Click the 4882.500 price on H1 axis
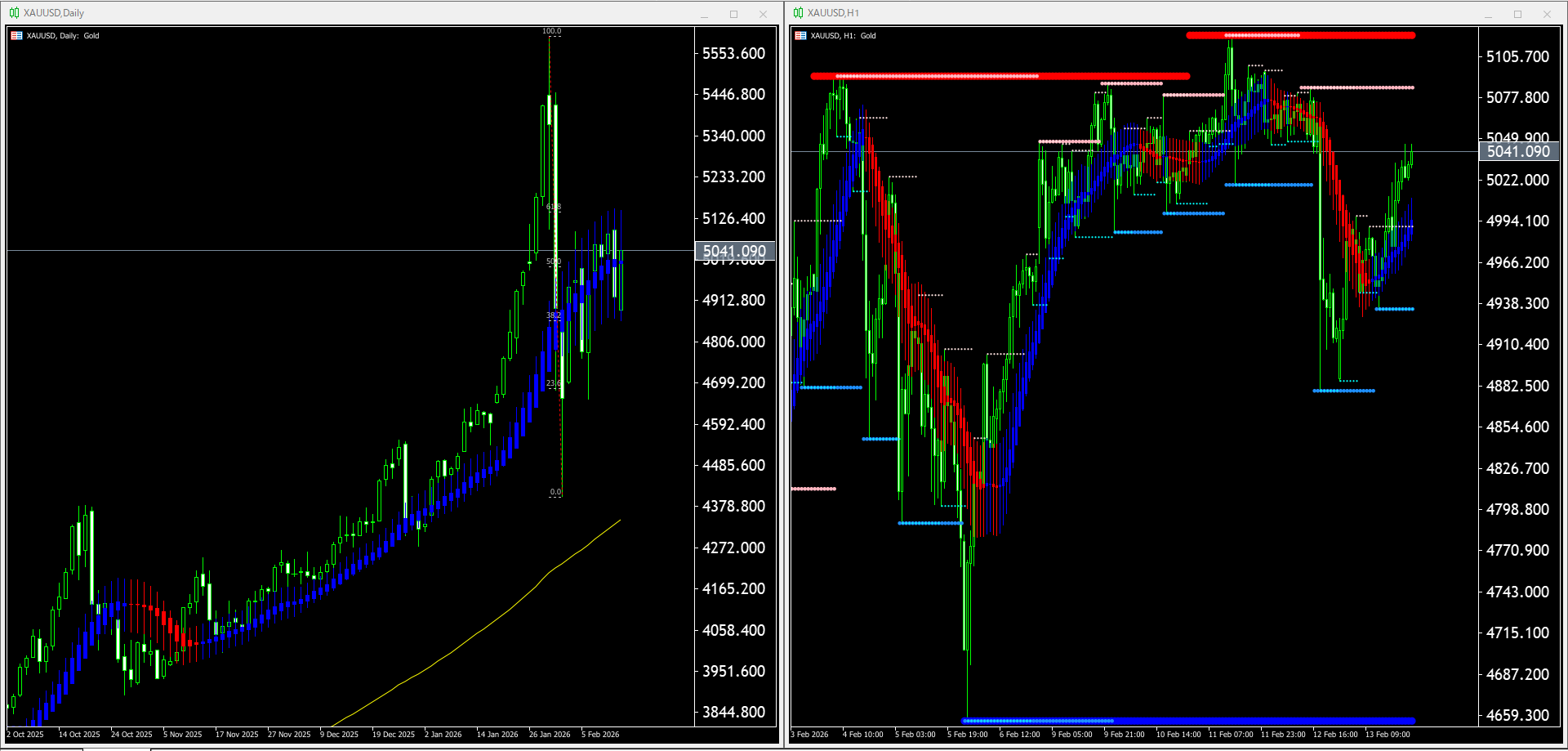 (1517, 386)
